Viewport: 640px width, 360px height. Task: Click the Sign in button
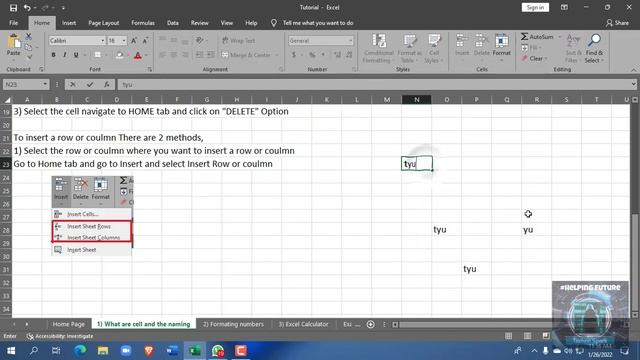coord(535,7)
